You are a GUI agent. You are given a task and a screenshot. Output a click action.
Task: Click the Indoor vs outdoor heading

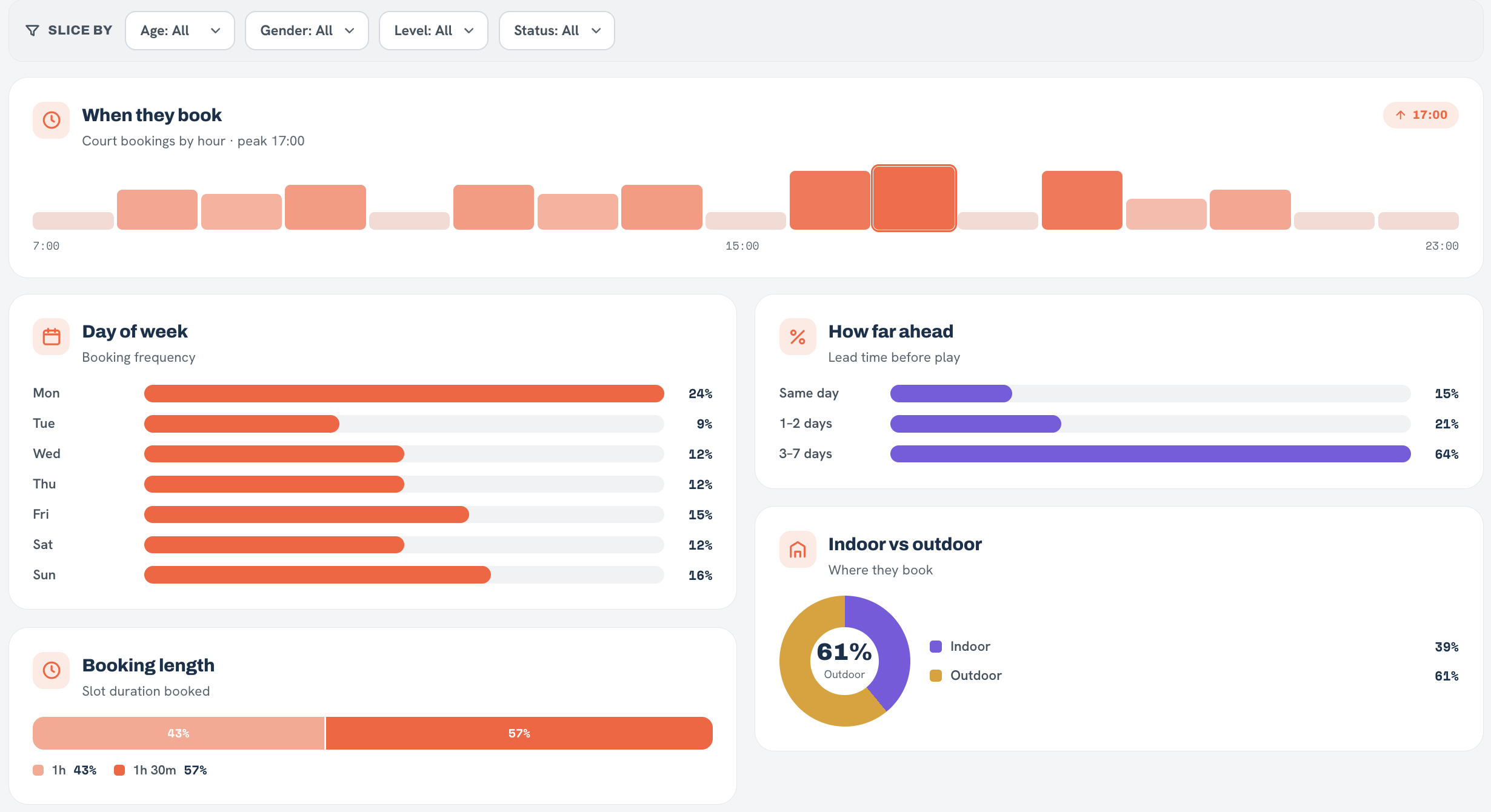[x=905, y=544]
